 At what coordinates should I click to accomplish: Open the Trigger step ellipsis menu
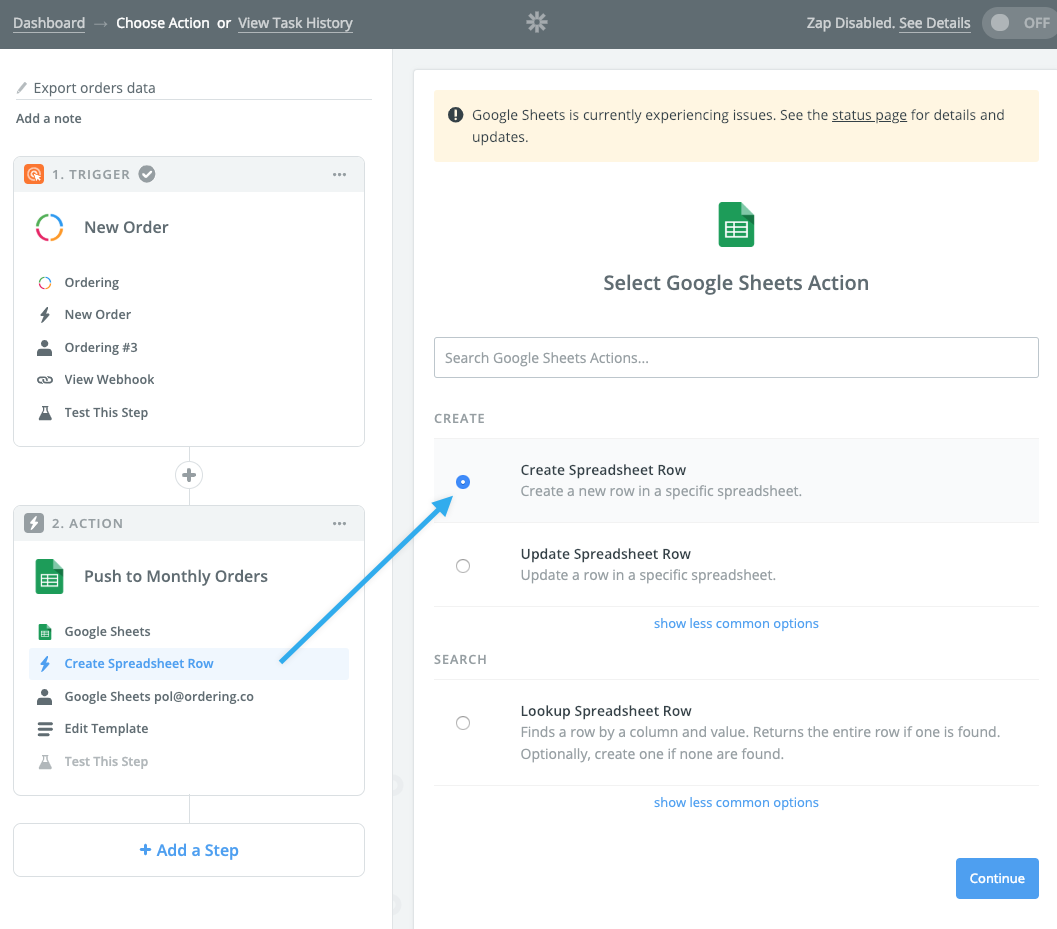(x=339, y=175)
